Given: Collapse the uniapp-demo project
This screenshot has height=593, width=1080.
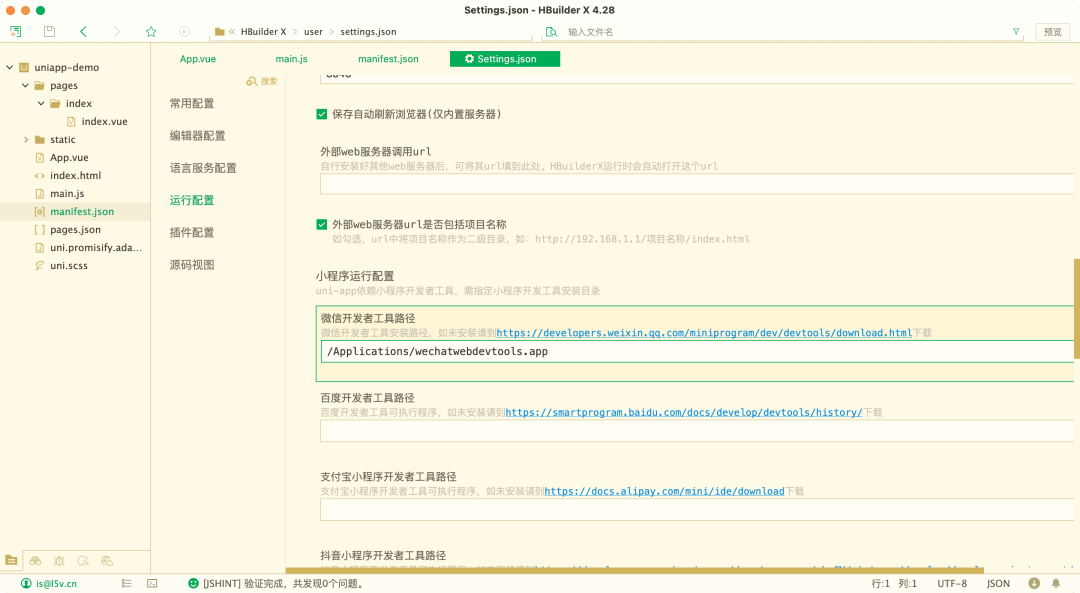Looking at the screenshot, I should coord(10,67).
